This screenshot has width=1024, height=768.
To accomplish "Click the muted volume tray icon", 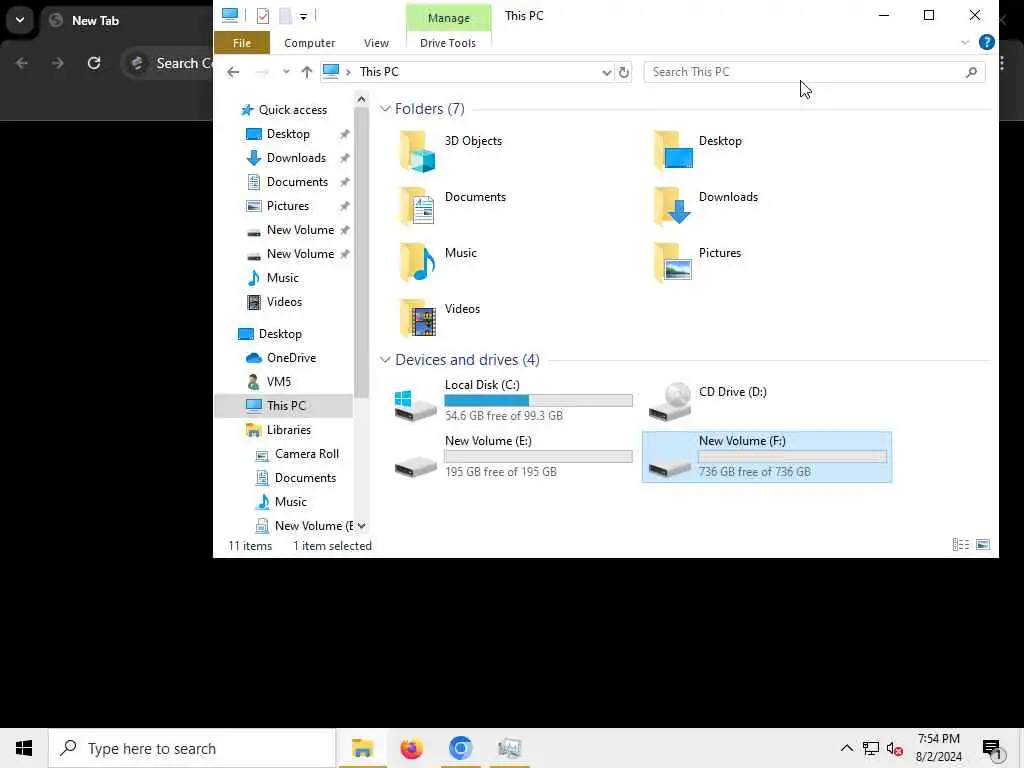I will (x=895, y=748).
